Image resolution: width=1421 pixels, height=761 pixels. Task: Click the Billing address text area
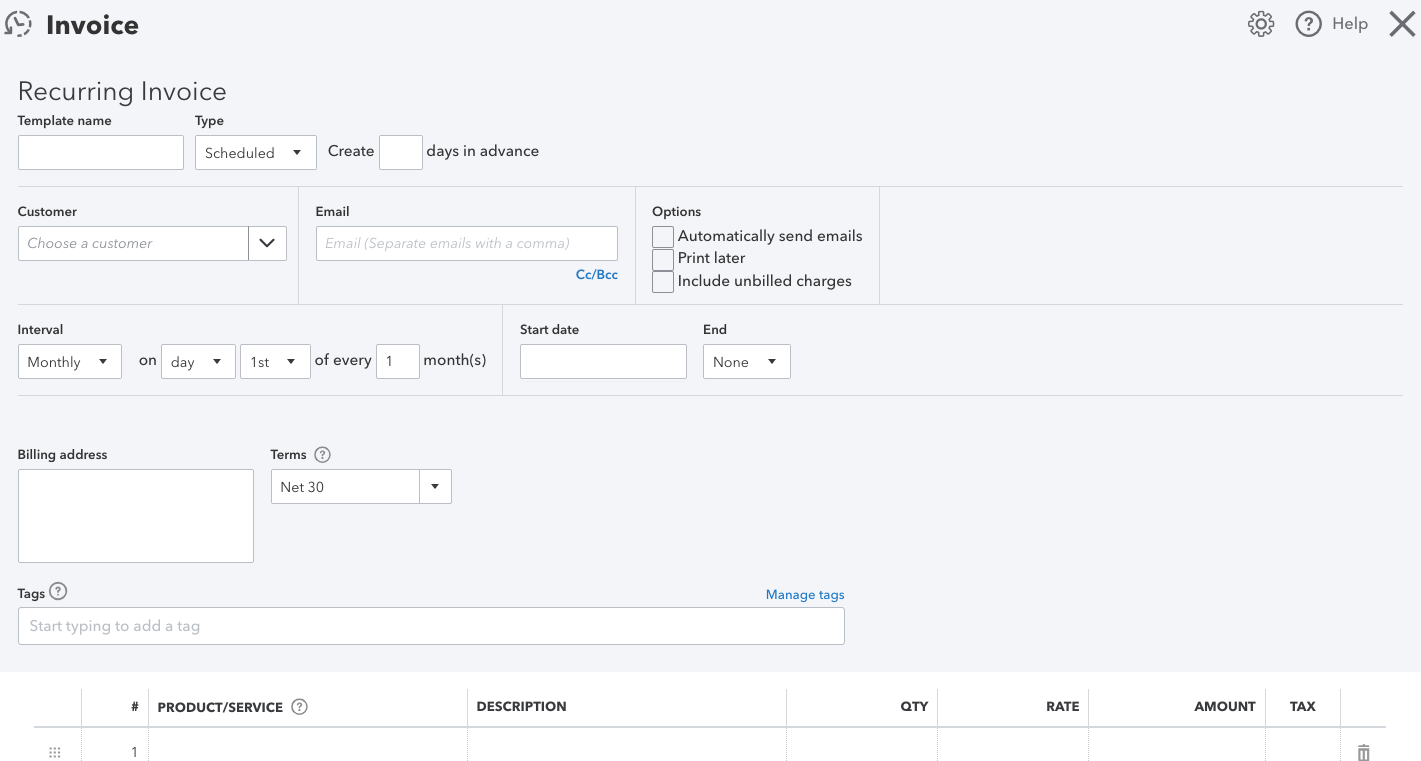click(x=136, y=516)
